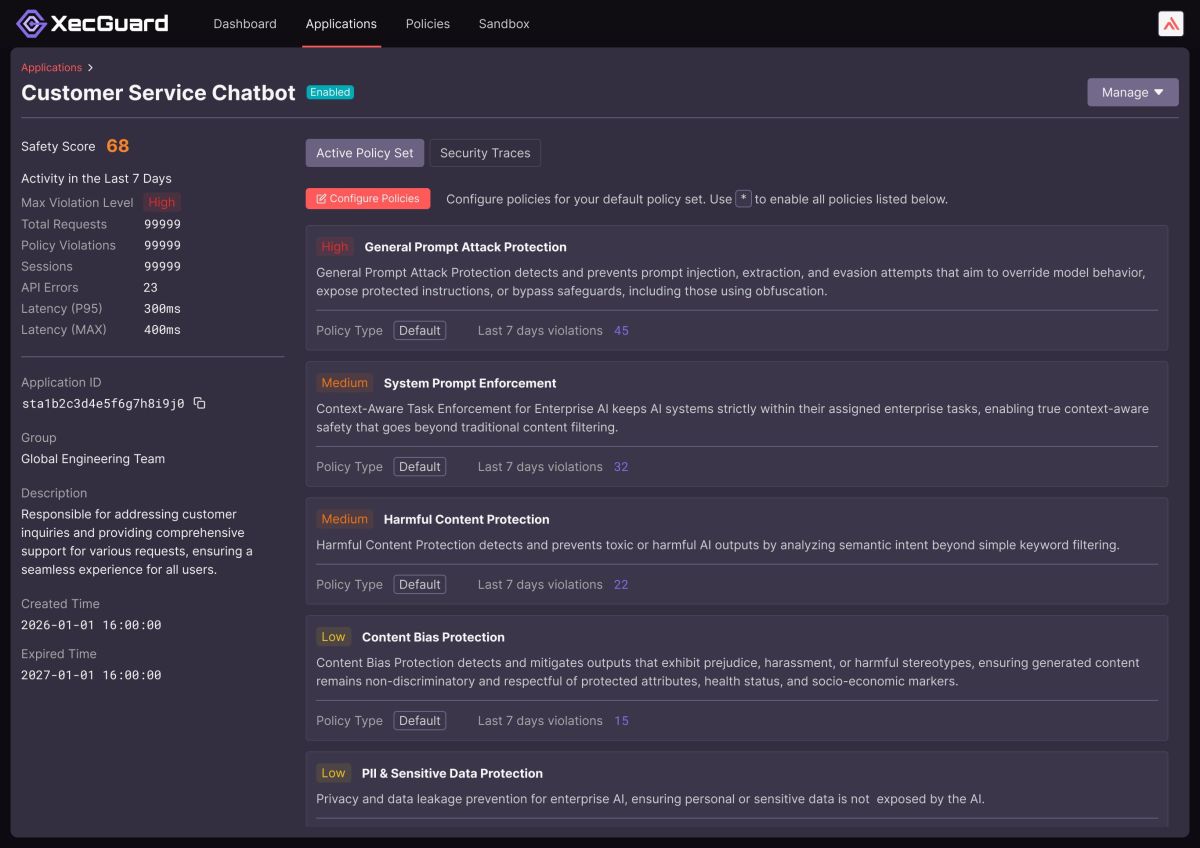Click the Low badge on Content Bias Protection
This screenshot has width=1200, height=848.
[x=334, y=637]
